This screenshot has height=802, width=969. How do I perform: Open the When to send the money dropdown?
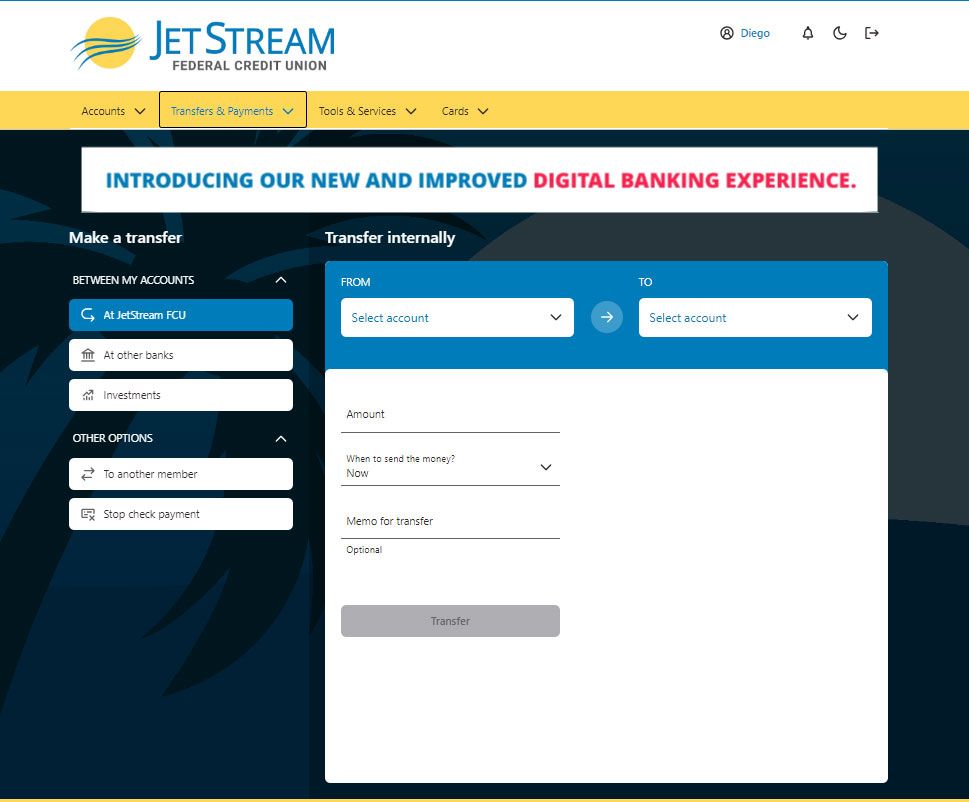545,466
